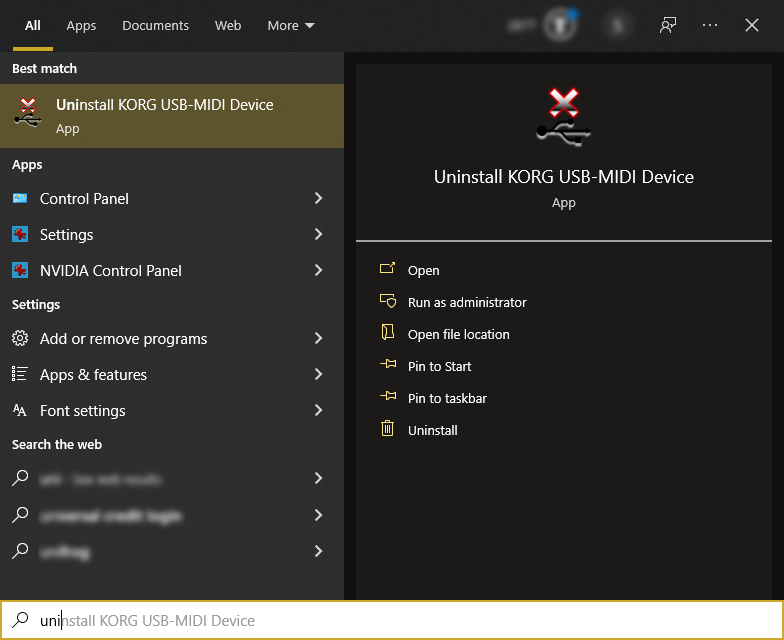
Task: Click the Open file location icon
Action: coord(388,332)
